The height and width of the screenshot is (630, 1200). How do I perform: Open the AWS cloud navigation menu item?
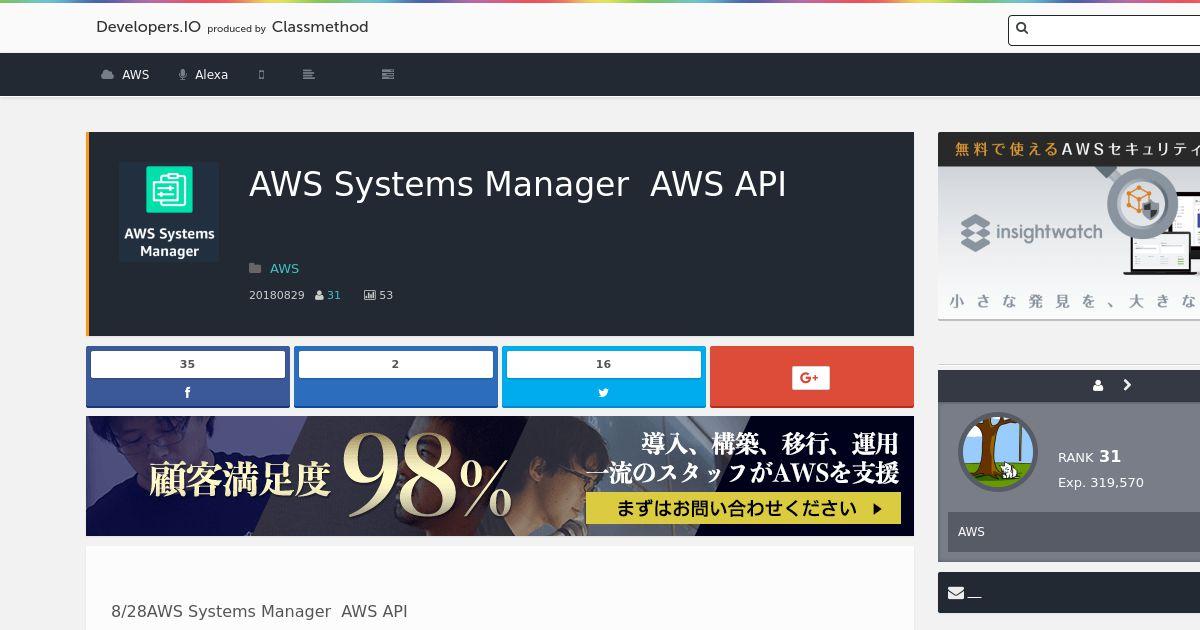coord(125,75)
